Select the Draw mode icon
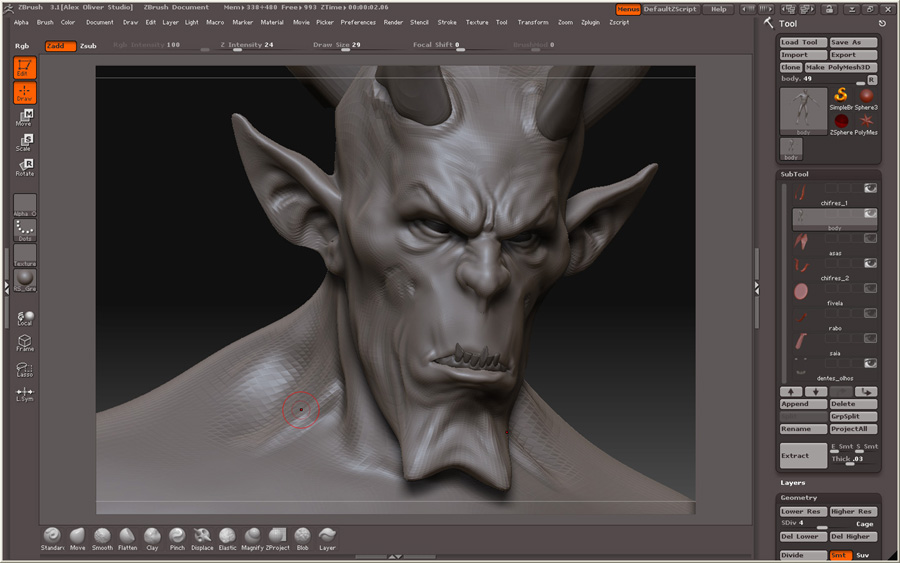Screen dimensions: 900x563 point(25,92)
